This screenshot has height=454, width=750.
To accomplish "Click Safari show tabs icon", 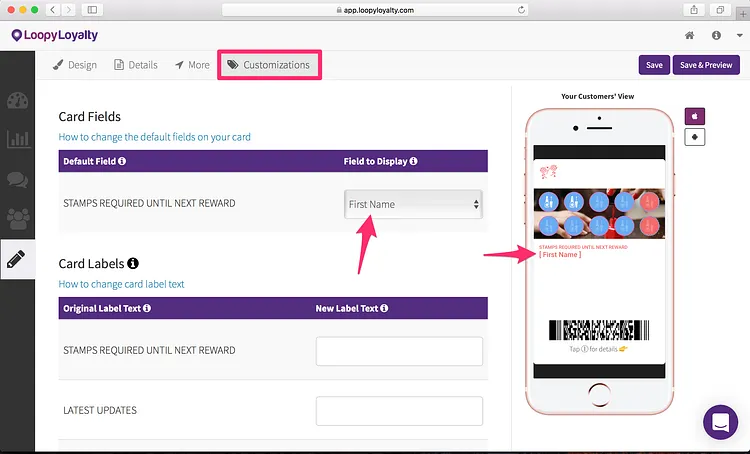I will coord(720,10).
